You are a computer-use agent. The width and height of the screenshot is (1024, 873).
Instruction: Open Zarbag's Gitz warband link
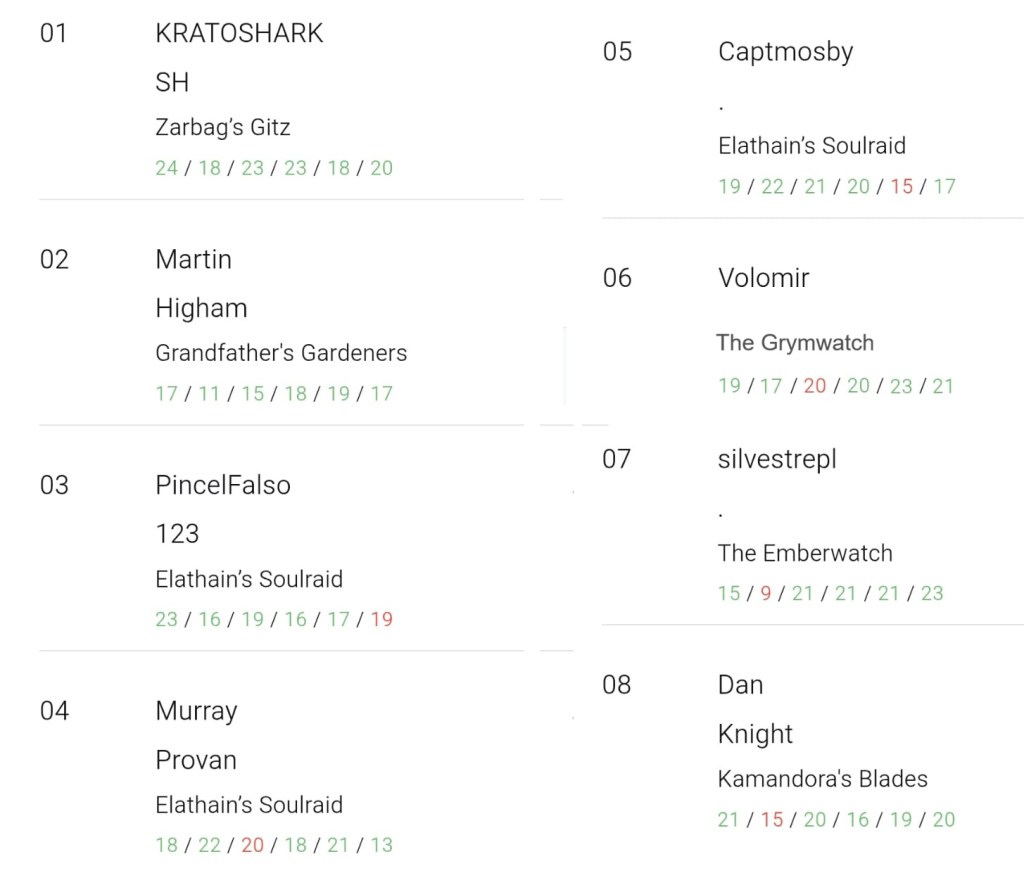tap(223, 127)
